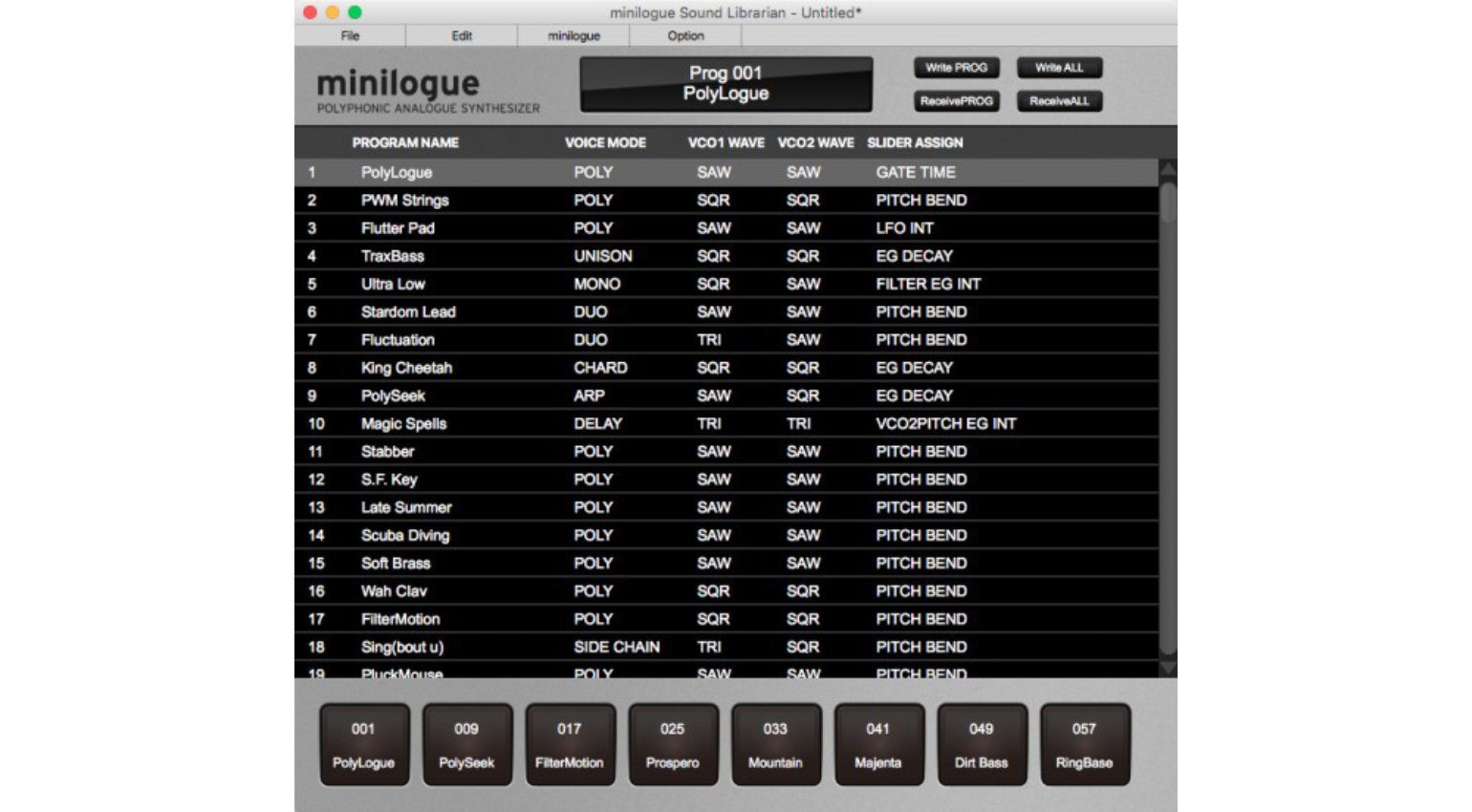The image size is (1472, 812).
Task: Click the LFO INT slider assign cell
Action: pos(904,227)
